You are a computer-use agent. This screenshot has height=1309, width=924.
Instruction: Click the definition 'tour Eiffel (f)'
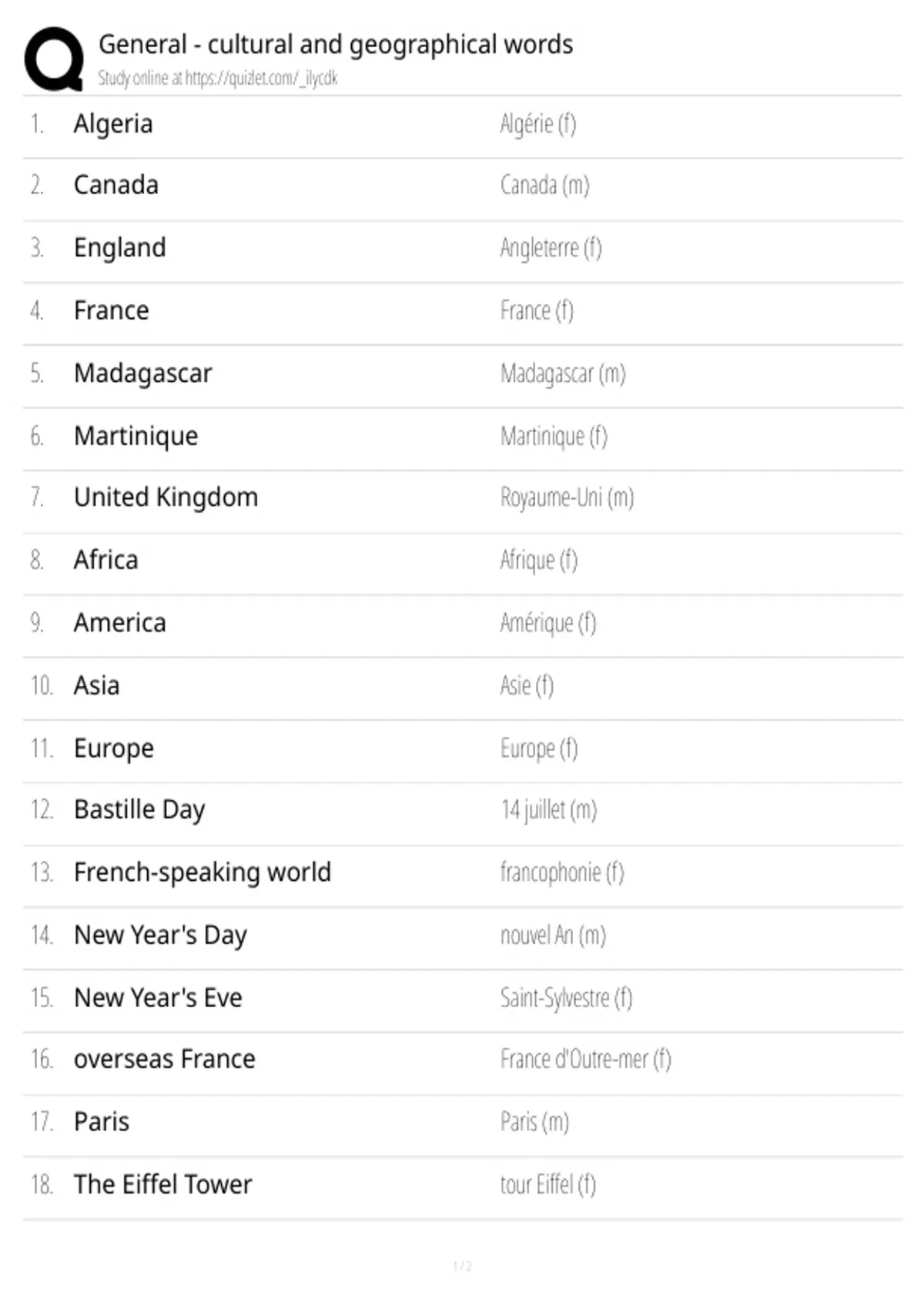click(547, 1185)
